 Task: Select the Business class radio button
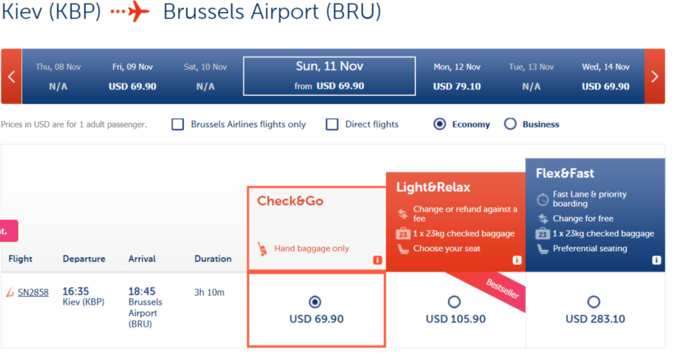510,124
